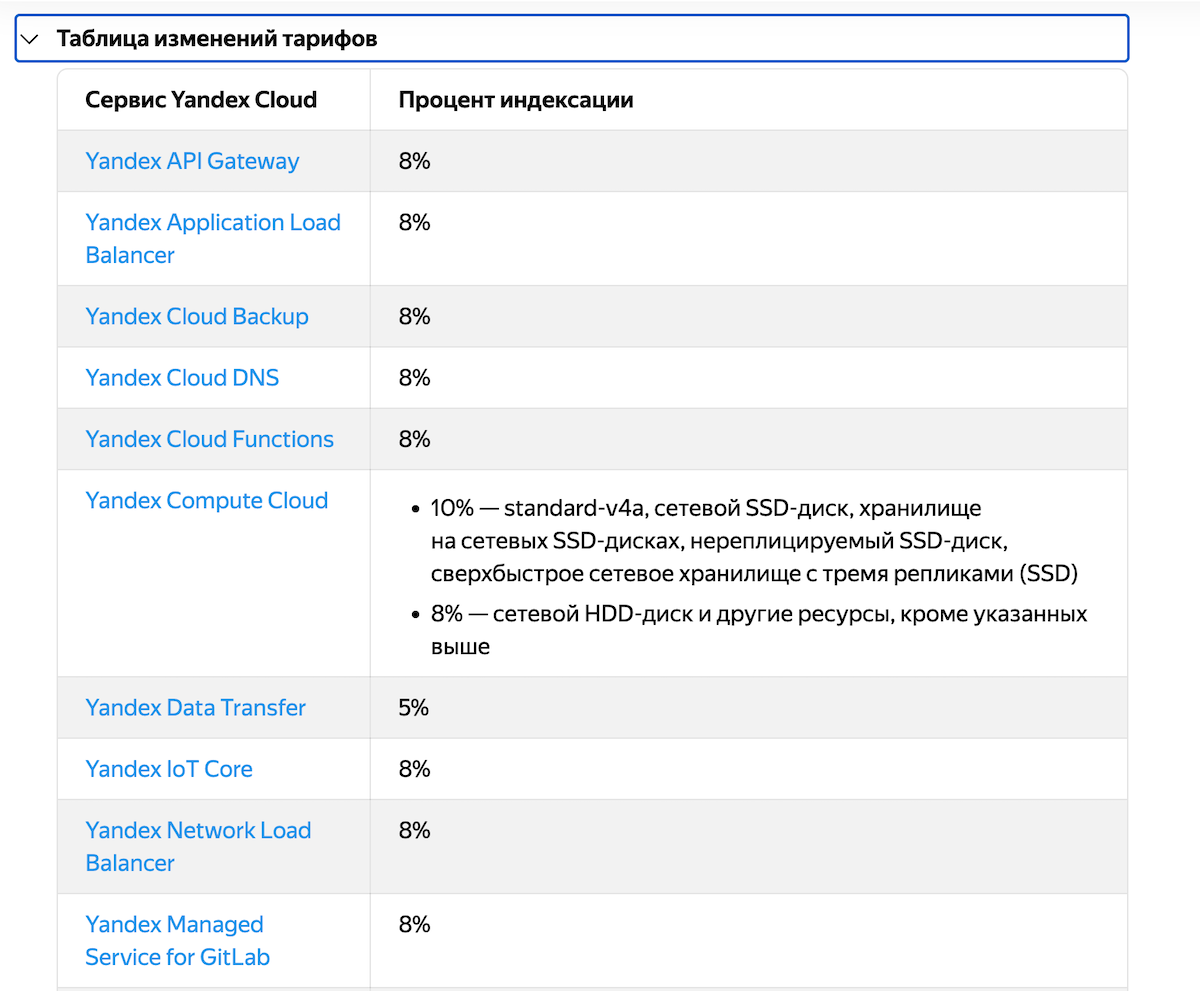
Task: Click the 5% value for Data Transfer
Action: 414,708
